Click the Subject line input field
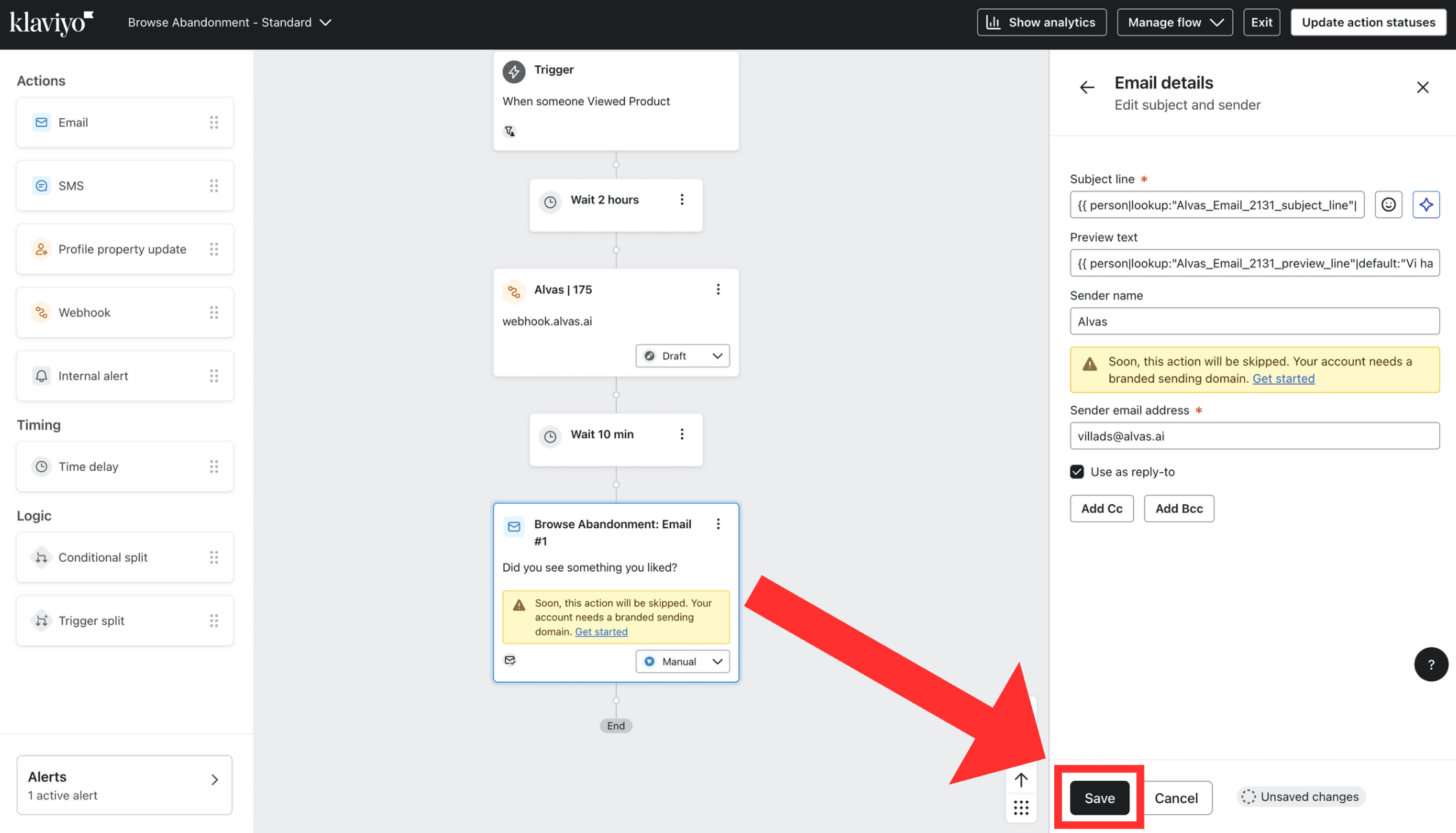This screenshot has width=1456, height=833. (x=1216, y=205)
